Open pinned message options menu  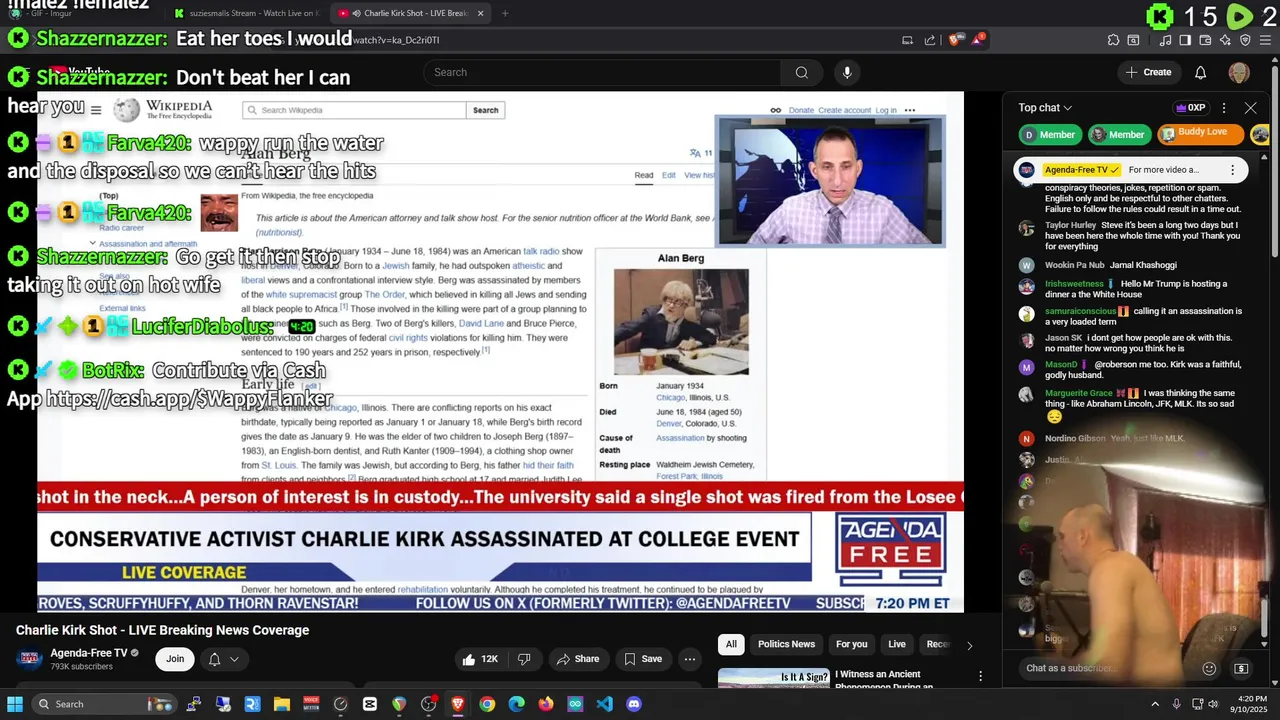1232,170
